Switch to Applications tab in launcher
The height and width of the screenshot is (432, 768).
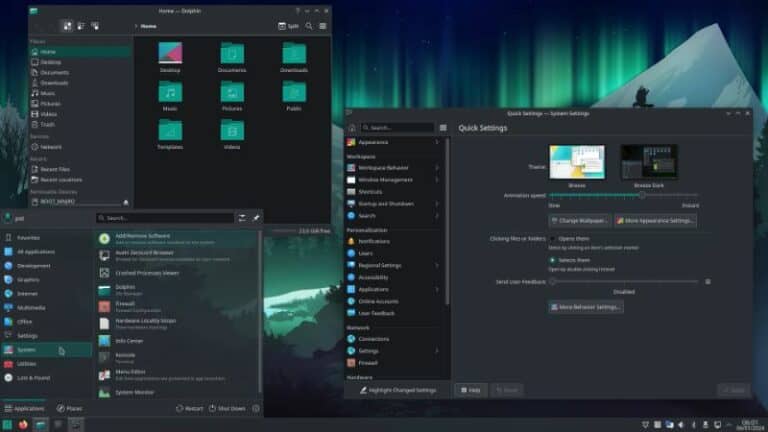tap(24, 408)
